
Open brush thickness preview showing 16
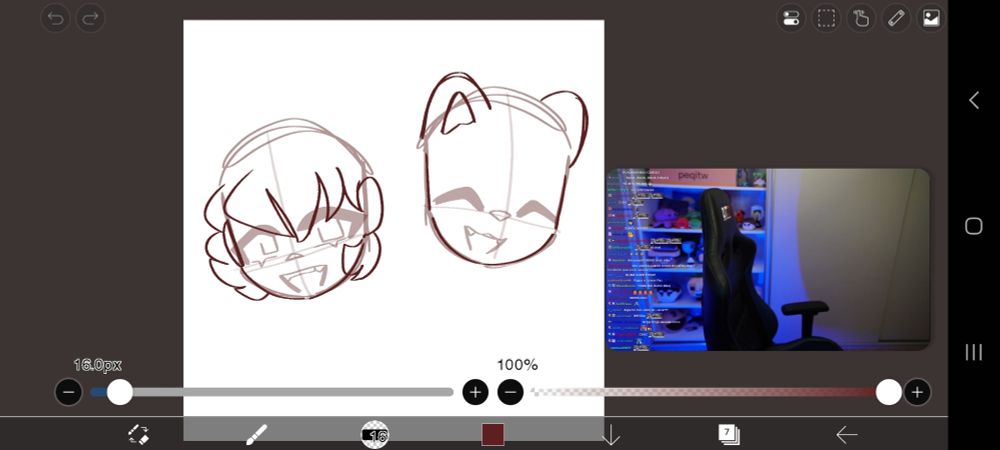pyautogui.click(x=375, y=435)
